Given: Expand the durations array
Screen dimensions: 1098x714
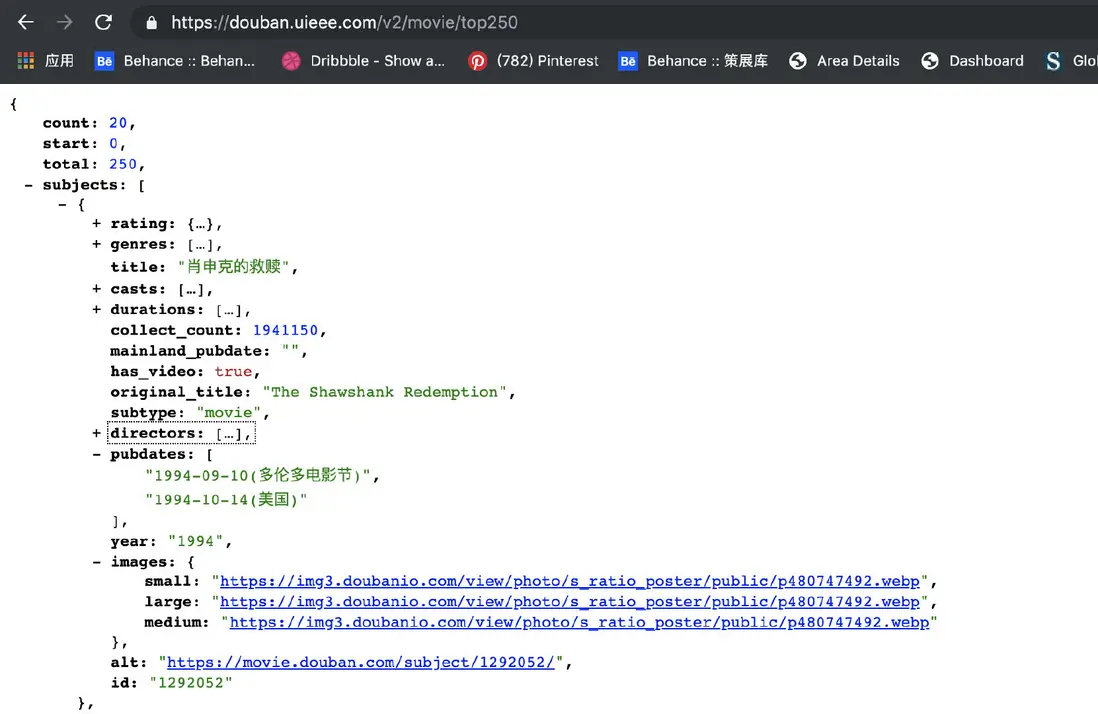Looking at the screenshot, I should (97, 309).
